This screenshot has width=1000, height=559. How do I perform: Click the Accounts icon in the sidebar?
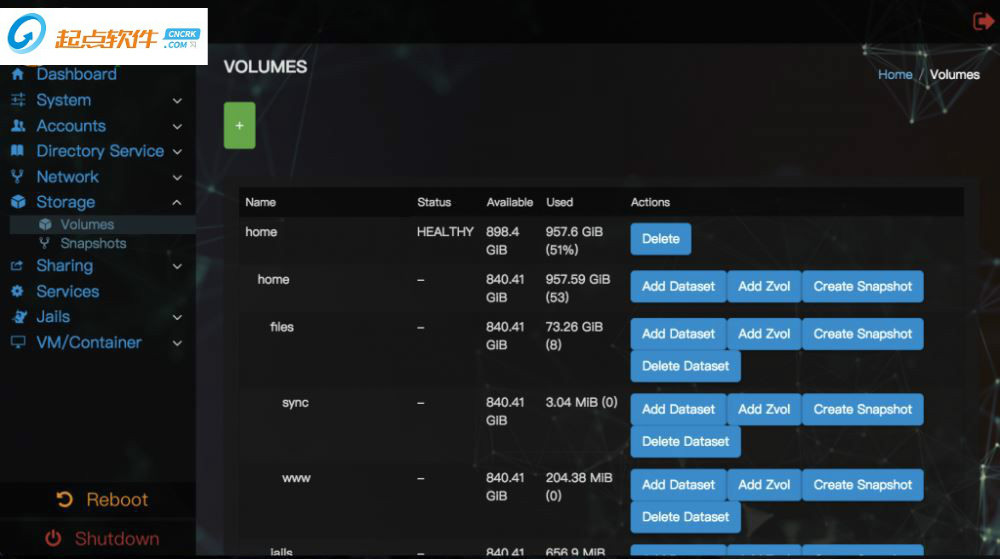pyautogui.click(x=17, y=126)
